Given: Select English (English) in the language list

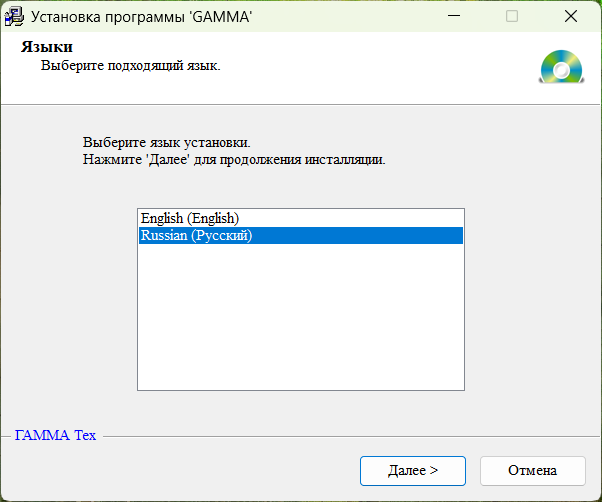Looking at the screenshot, I should [x=190, y=218].
